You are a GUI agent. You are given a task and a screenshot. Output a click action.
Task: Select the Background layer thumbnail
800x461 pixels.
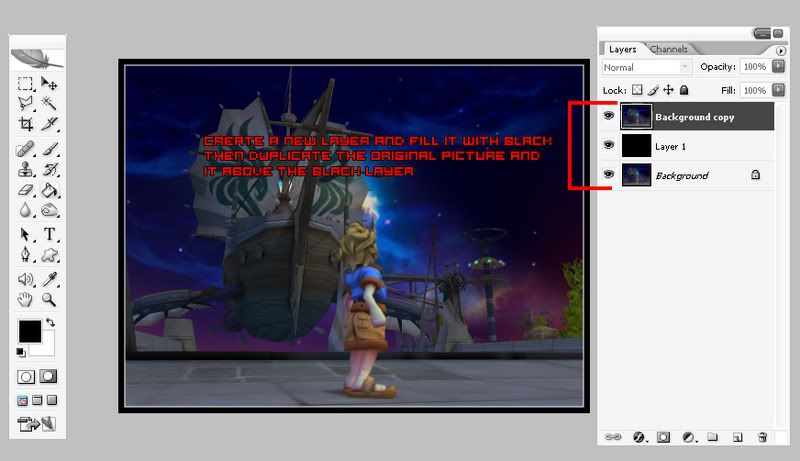point(636,175)
